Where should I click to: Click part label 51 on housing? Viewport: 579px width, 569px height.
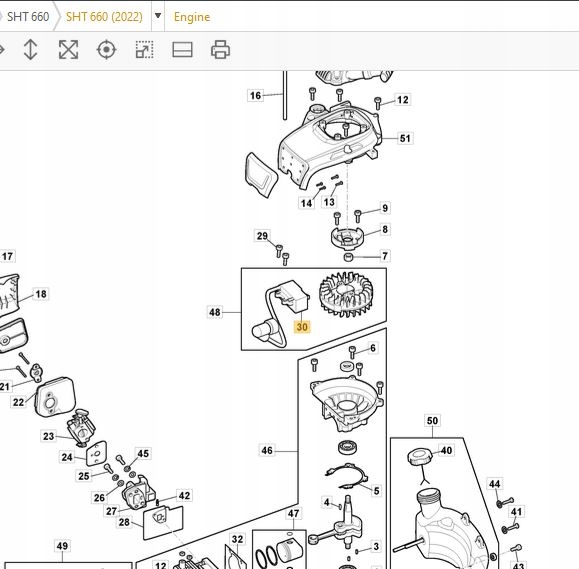point(405,138)
